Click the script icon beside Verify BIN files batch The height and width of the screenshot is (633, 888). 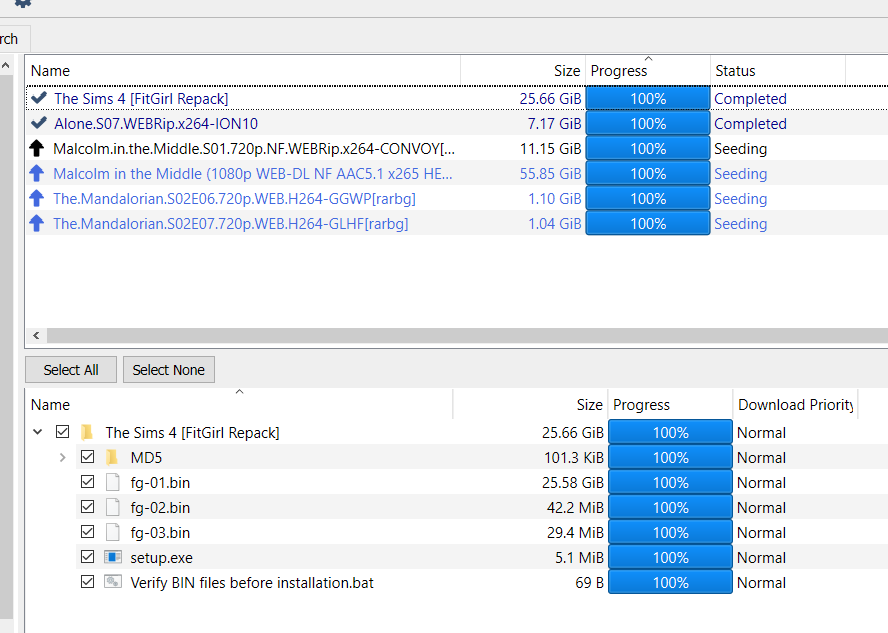point(114,582)
